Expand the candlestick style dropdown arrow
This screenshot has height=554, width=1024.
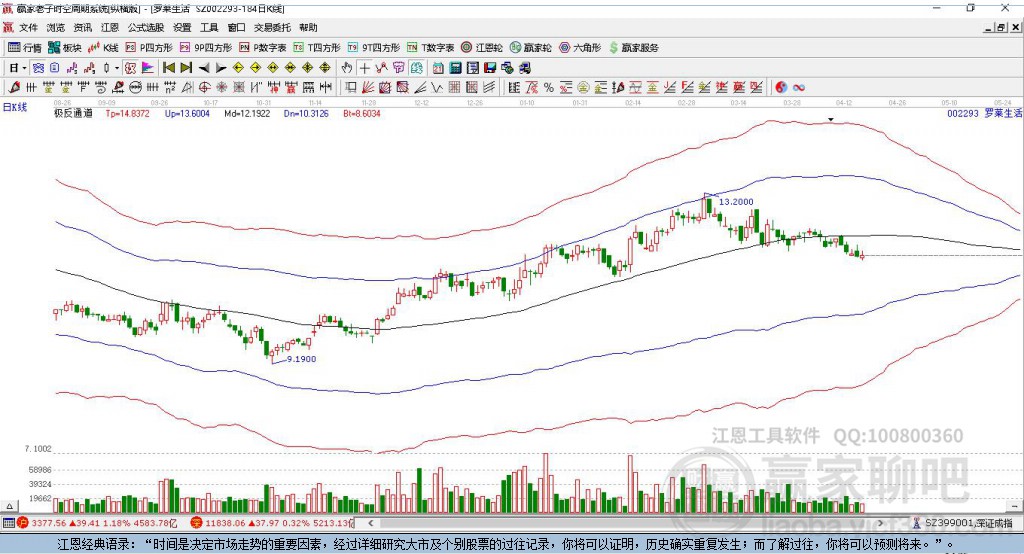[117, 67]
